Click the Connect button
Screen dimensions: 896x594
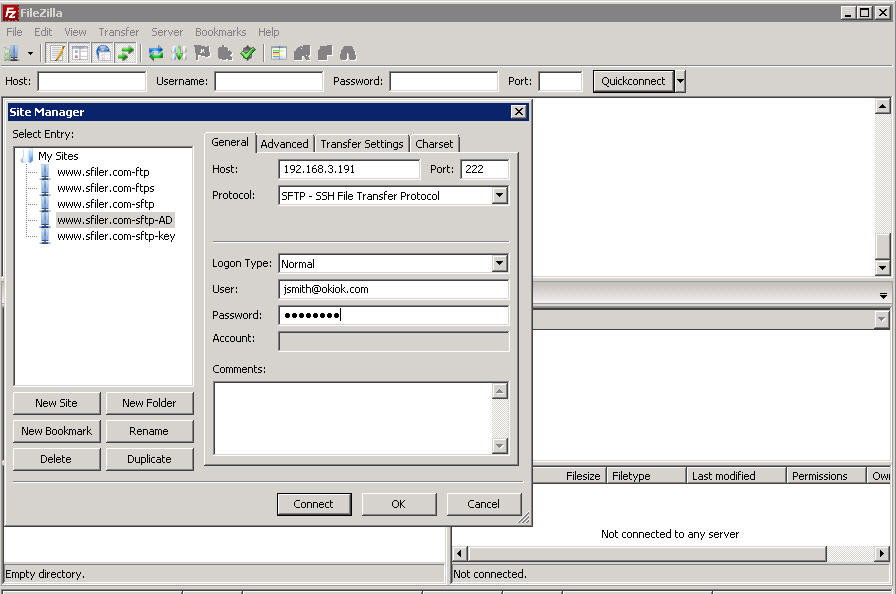(x=314, y=504)
